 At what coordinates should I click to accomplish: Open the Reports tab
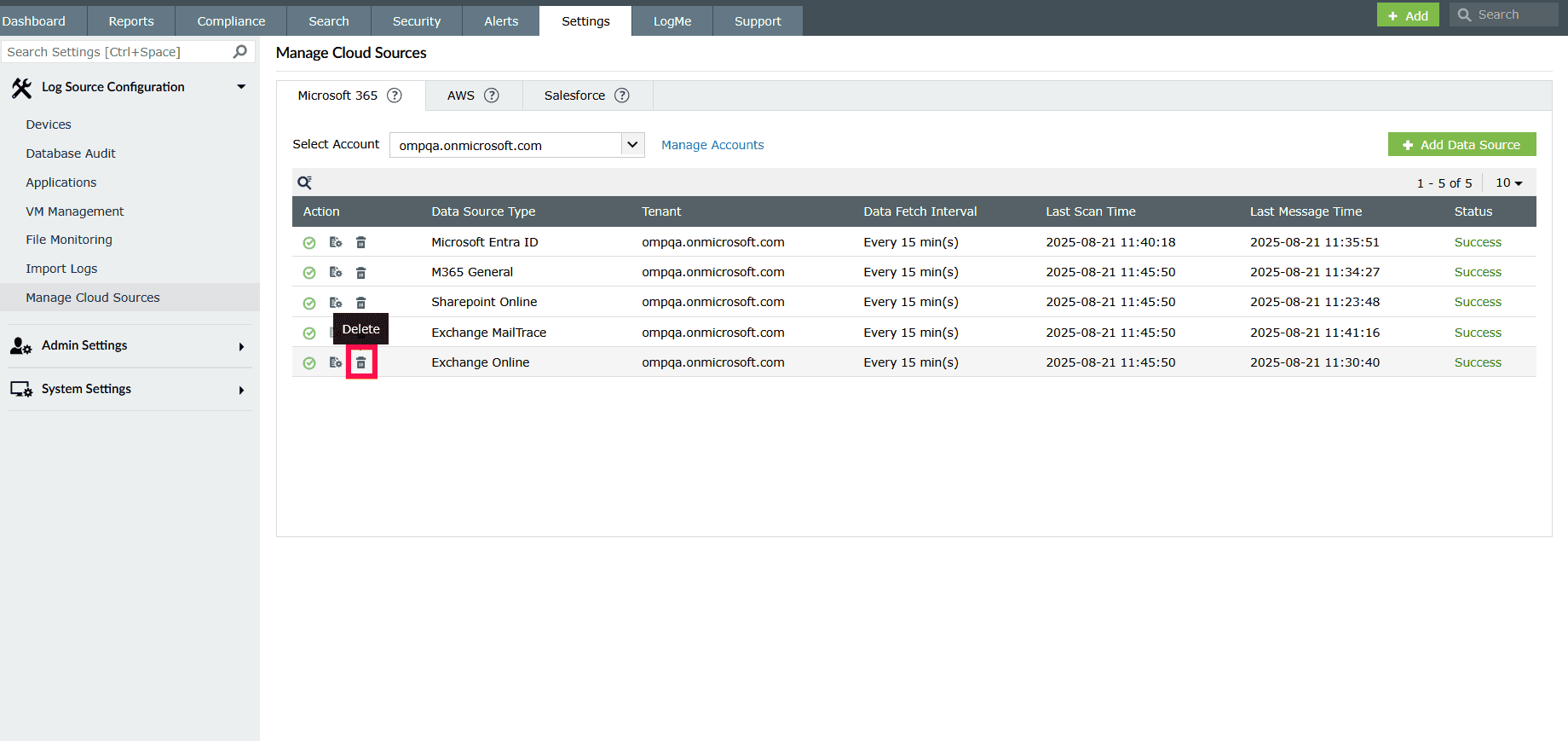tap(131, 21)
